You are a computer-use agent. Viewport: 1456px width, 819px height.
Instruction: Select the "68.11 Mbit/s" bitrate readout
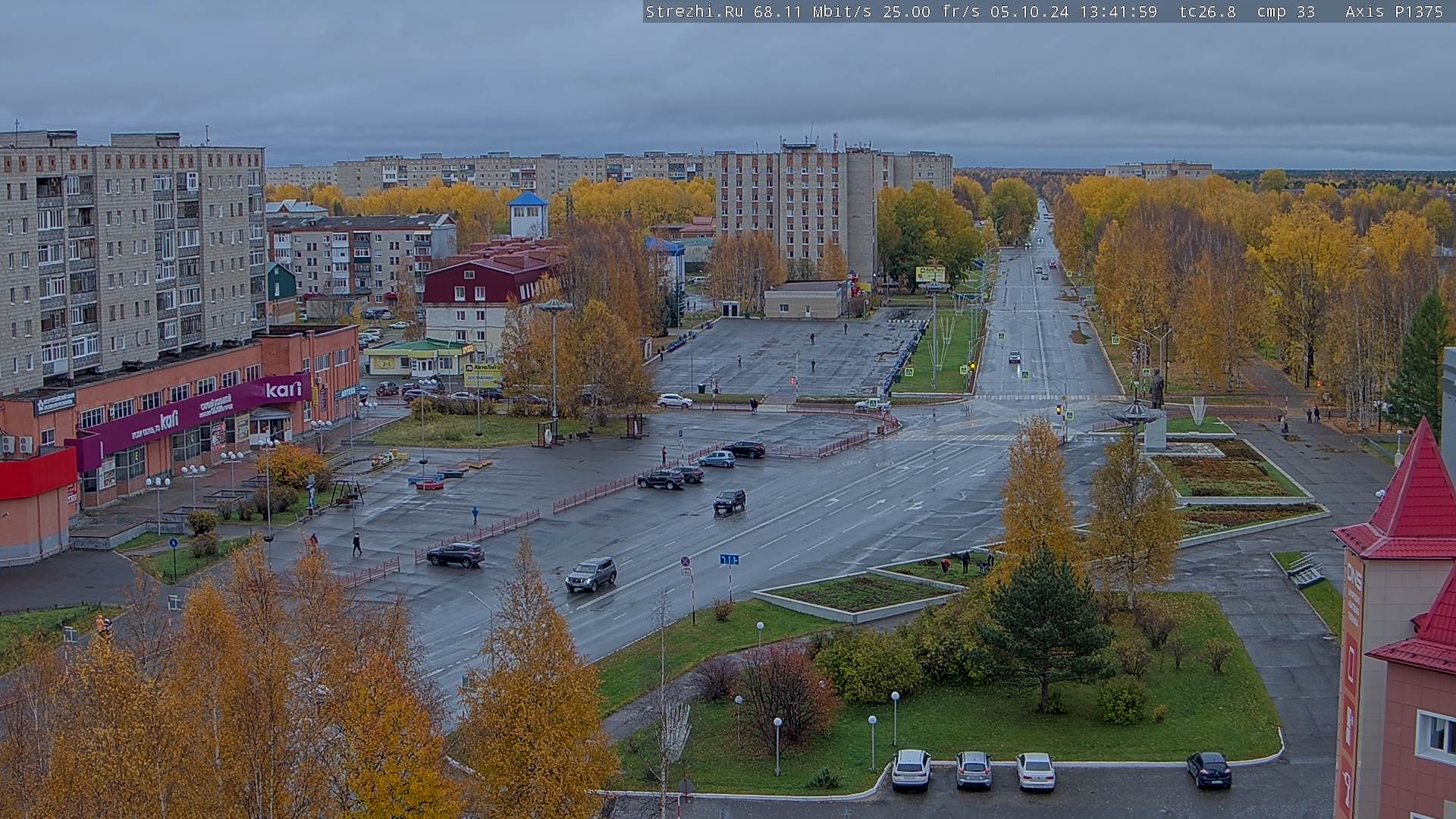pyautogui.click(x=812, y=11)
